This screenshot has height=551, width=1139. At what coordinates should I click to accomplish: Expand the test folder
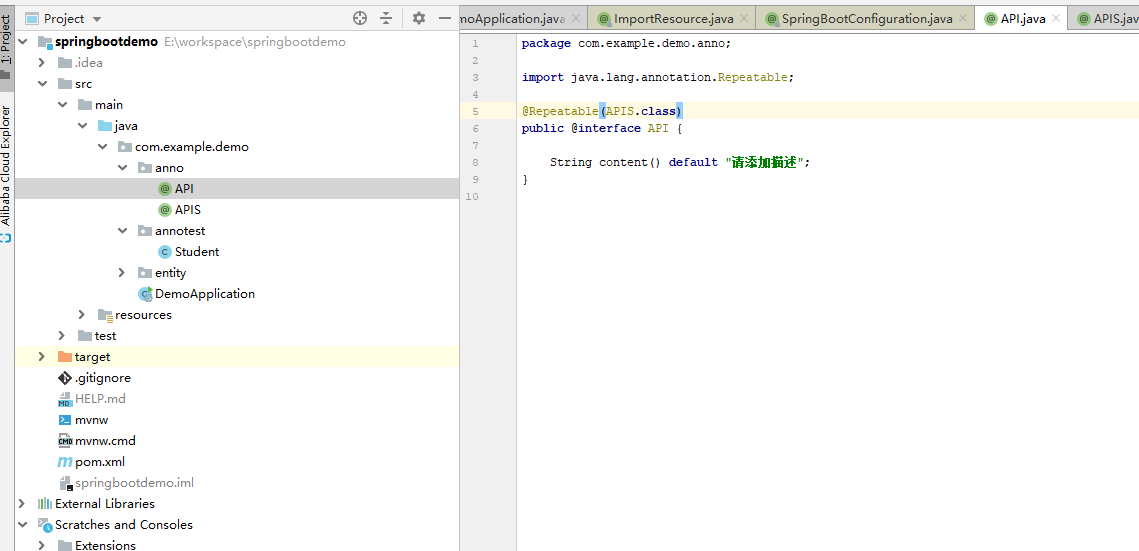[x=62, y=336]
